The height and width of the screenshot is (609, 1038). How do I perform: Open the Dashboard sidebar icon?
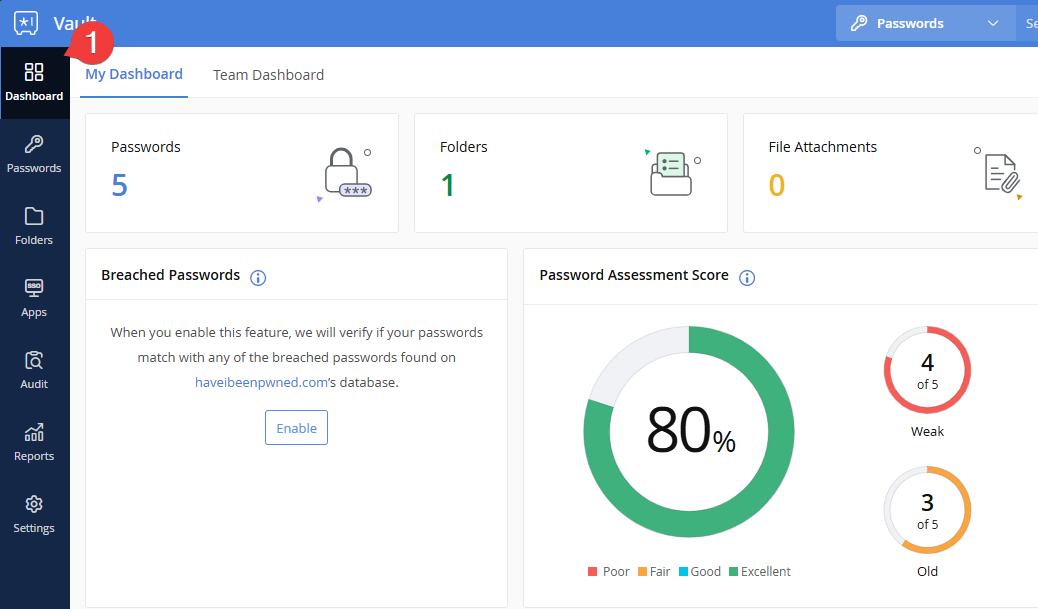[x=34, y=82]
